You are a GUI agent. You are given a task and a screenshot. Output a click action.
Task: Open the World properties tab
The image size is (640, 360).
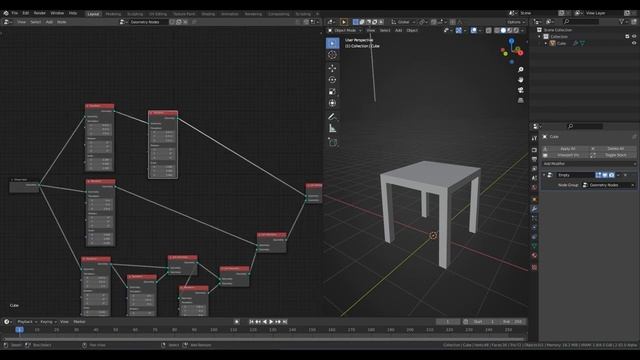tap(534, 187)
